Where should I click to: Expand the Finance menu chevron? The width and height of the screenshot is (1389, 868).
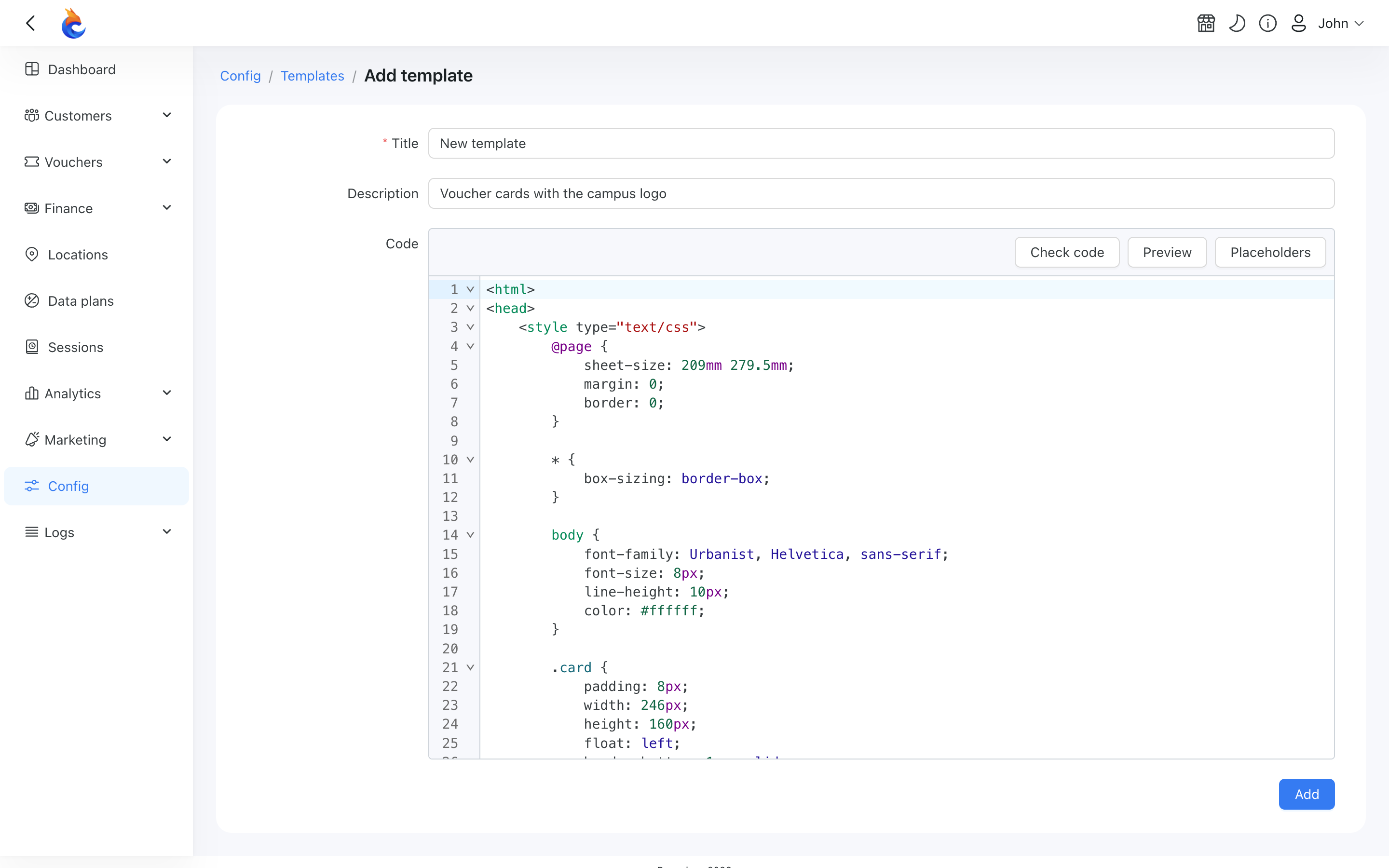coord(167,208)
